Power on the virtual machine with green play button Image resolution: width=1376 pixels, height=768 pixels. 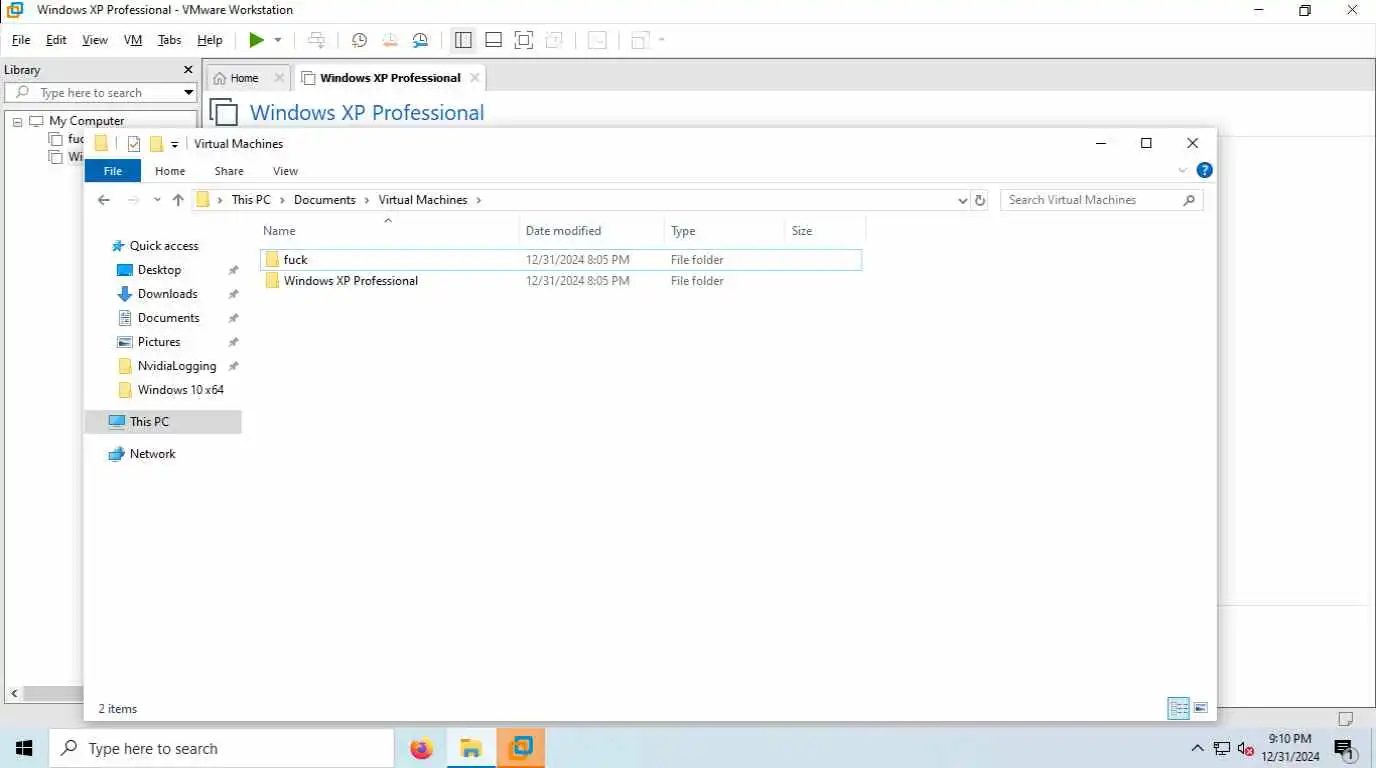coord(257,40)
